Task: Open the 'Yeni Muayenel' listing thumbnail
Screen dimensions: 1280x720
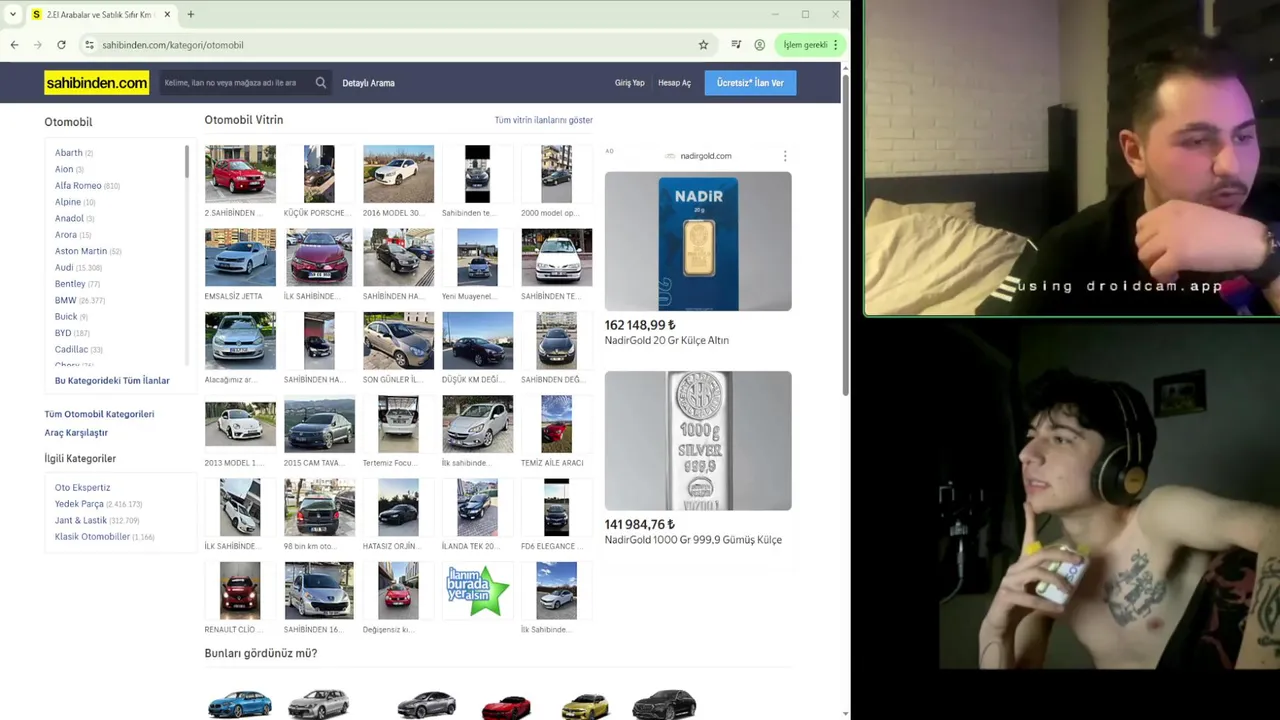Action: coord(477,257)
